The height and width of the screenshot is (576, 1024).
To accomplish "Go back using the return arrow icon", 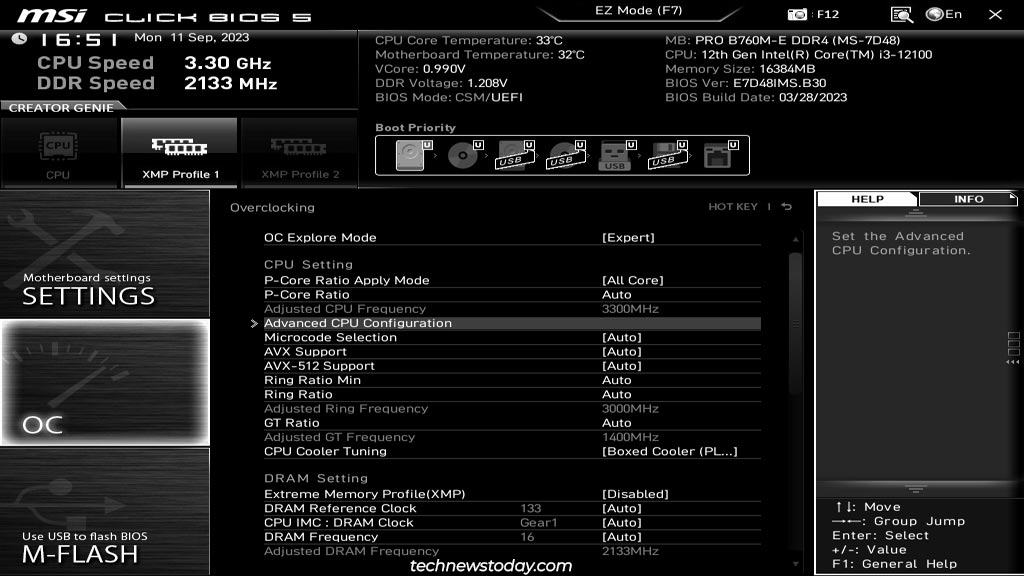I will (787, 206).
